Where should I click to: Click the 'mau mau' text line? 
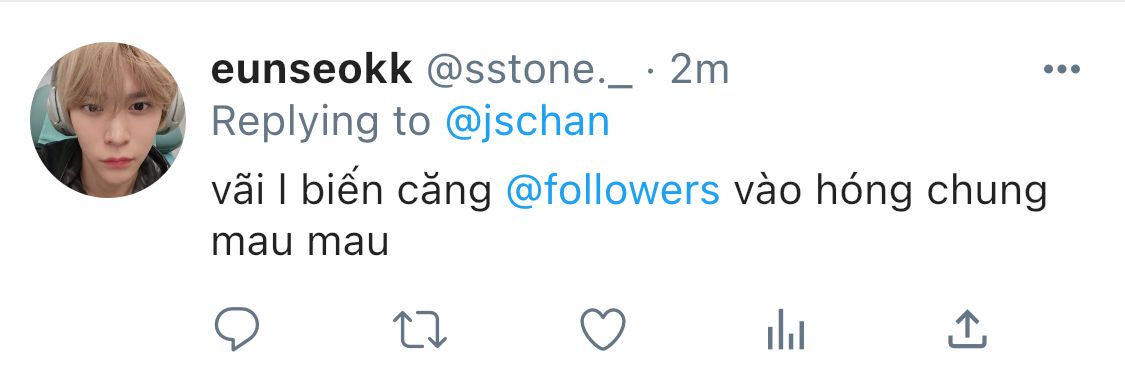pyautogui.click(x=300, y=244)
